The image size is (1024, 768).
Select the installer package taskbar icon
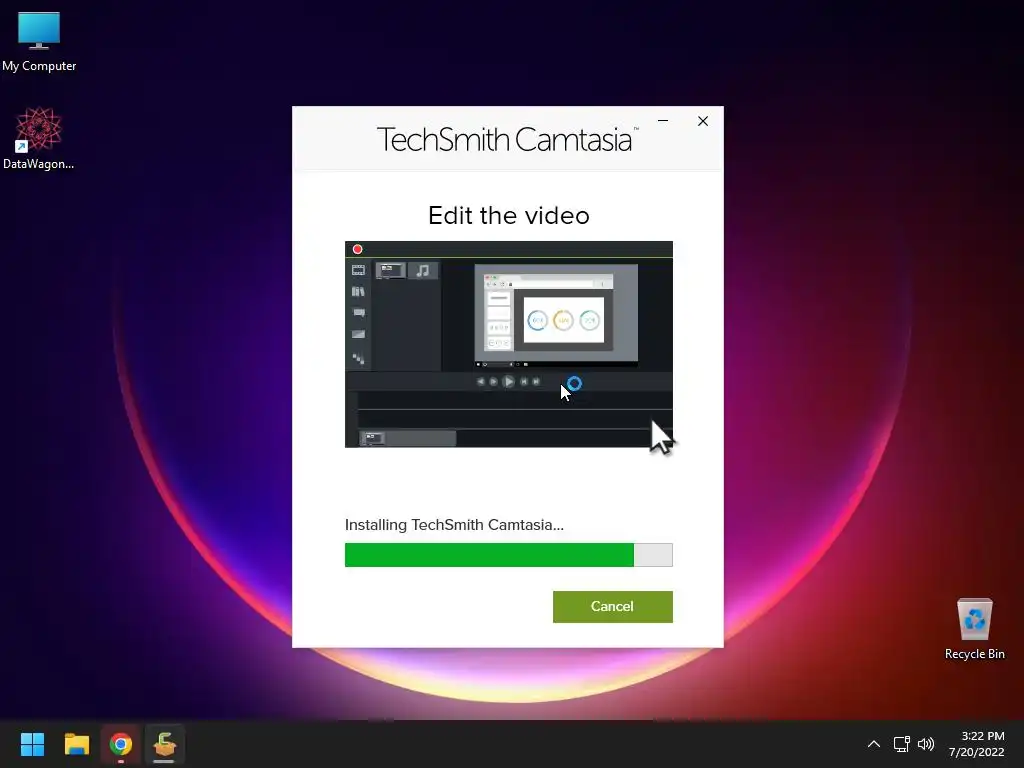click(164, 744)
